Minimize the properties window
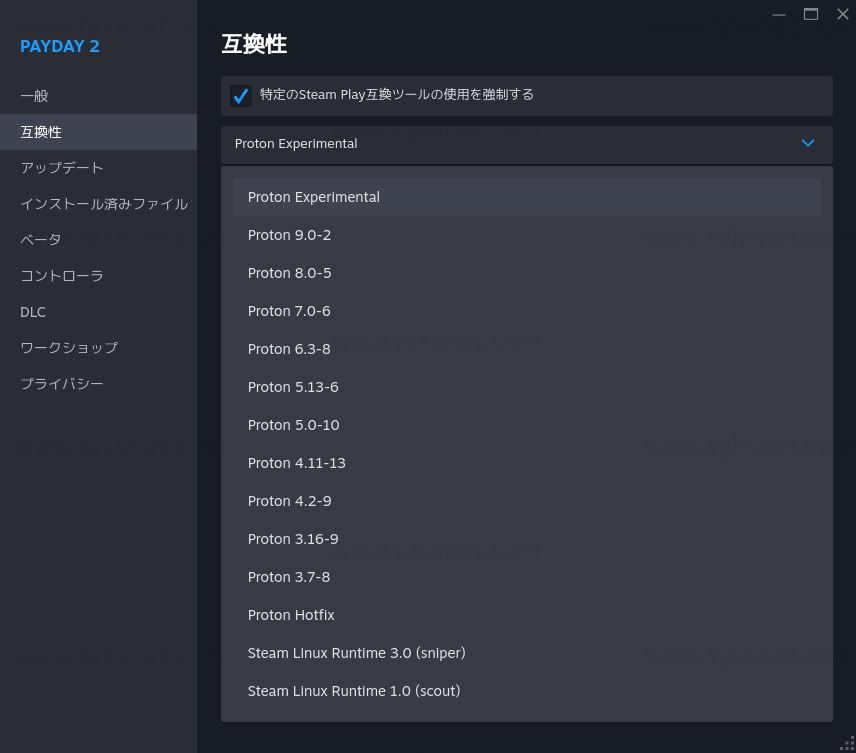 pos(779,15)
